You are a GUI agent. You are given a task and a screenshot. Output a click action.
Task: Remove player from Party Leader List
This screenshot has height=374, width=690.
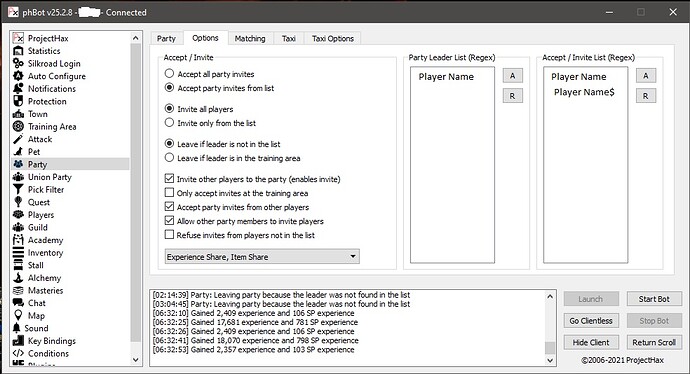pos(513,95)
